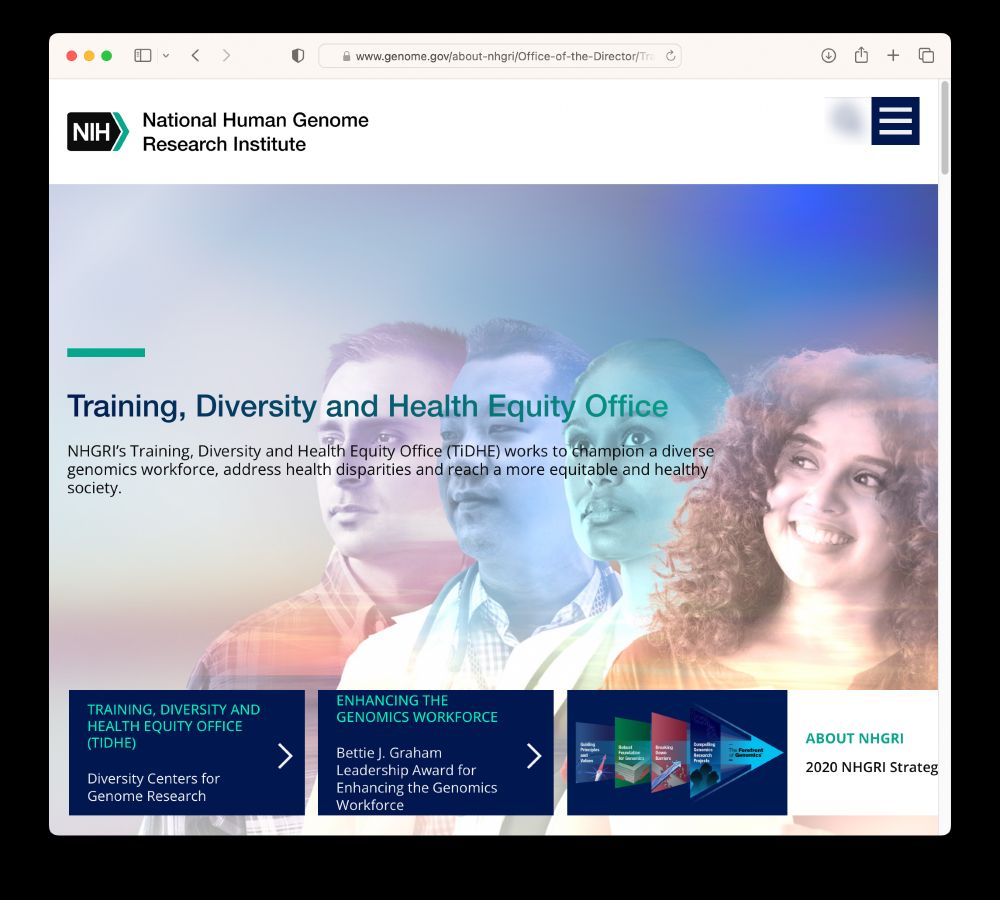
Task: Click the lock icon in address bar
Action: click(x=346, y=56)
